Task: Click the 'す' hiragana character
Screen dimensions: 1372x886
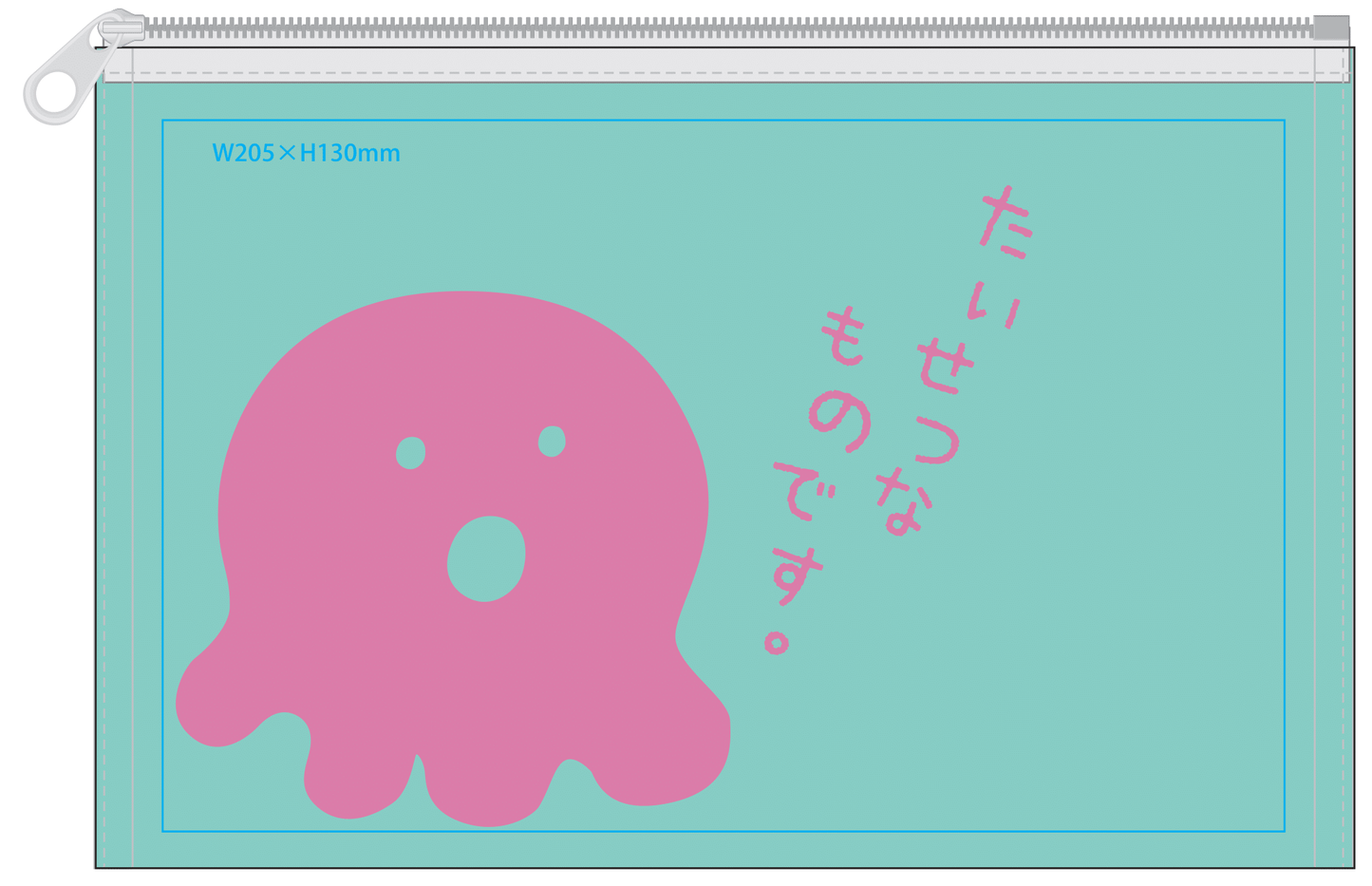Action: (x=796, y=575)
